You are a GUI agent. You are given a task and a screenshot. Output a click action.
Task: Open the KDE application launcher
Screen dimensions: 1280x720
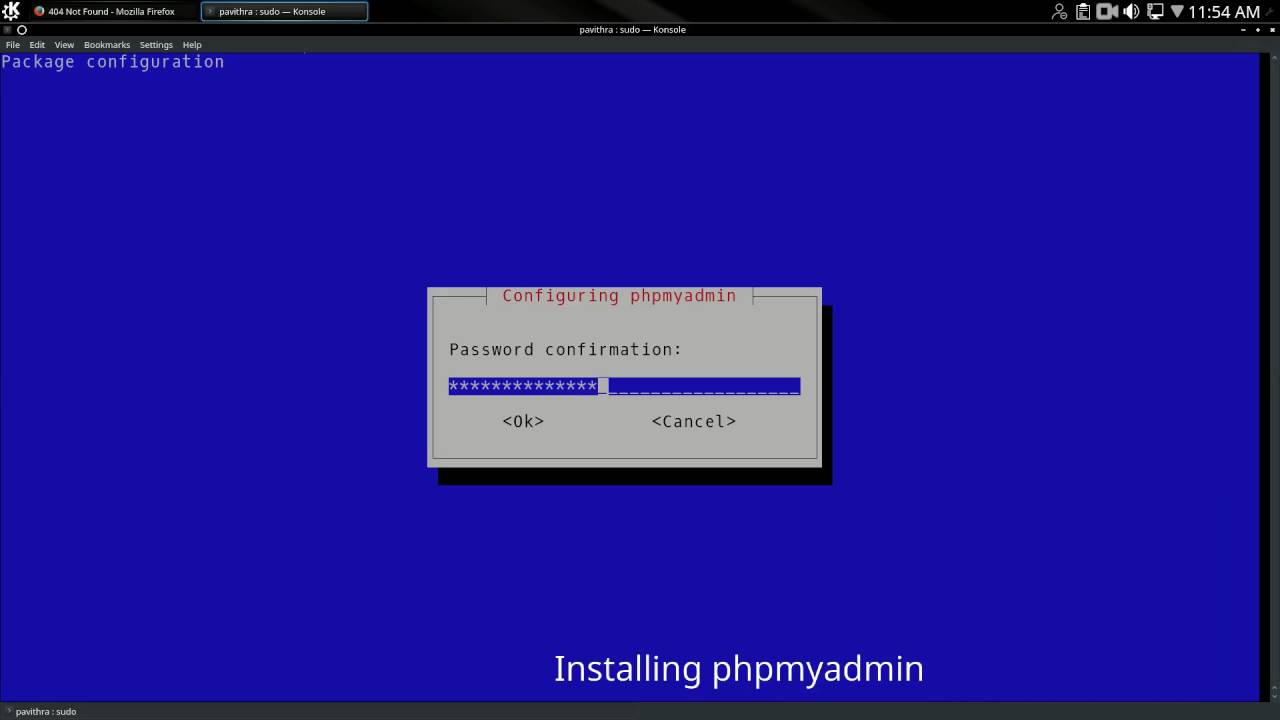coord(11,11)
